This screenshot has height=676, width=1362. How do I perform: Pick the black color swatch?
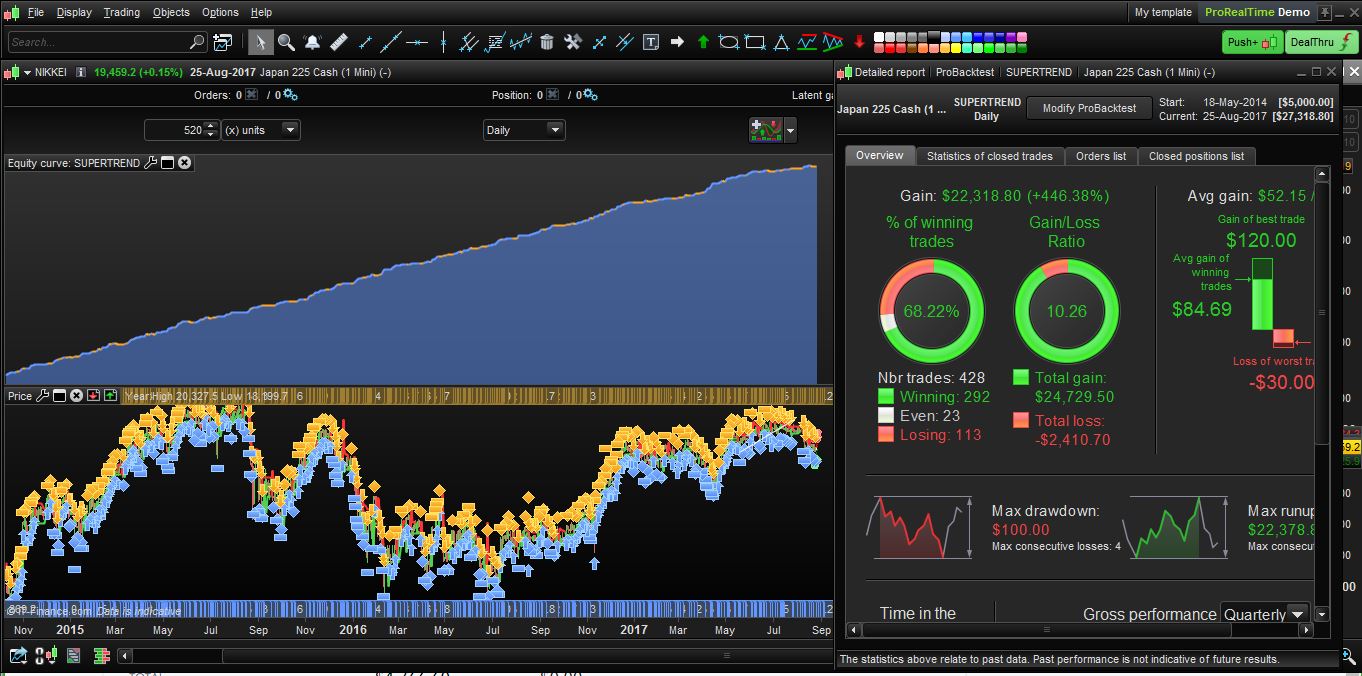tap(934, 37)
